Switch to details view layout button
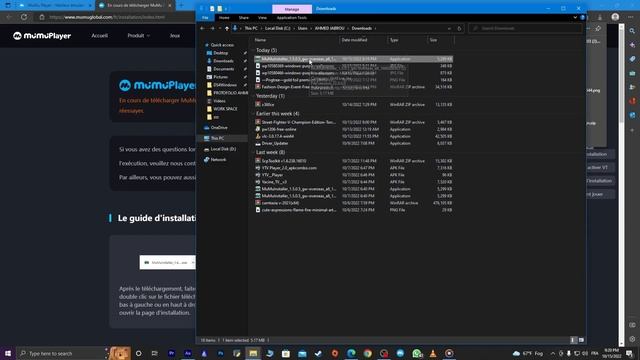Viewport: 640px width, 360px height. click(x=573, y=340)
